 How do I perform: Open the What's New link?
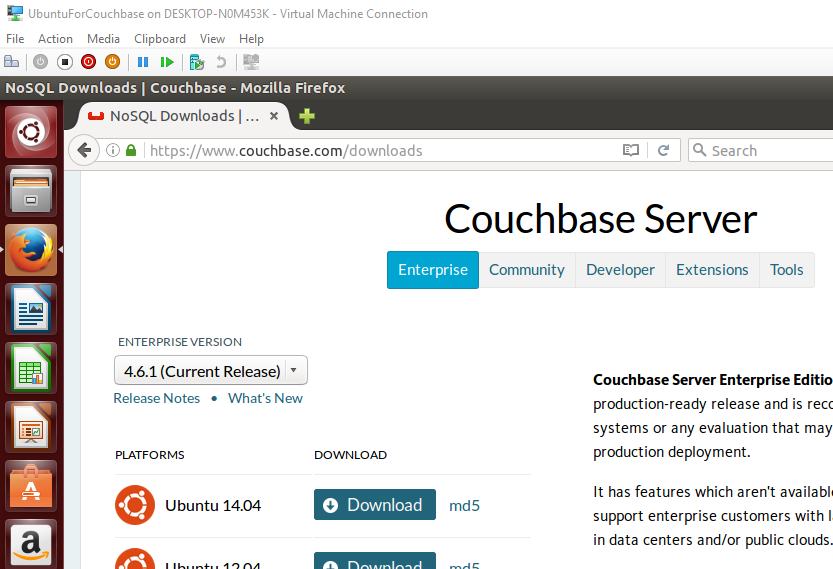click(265, 398)
